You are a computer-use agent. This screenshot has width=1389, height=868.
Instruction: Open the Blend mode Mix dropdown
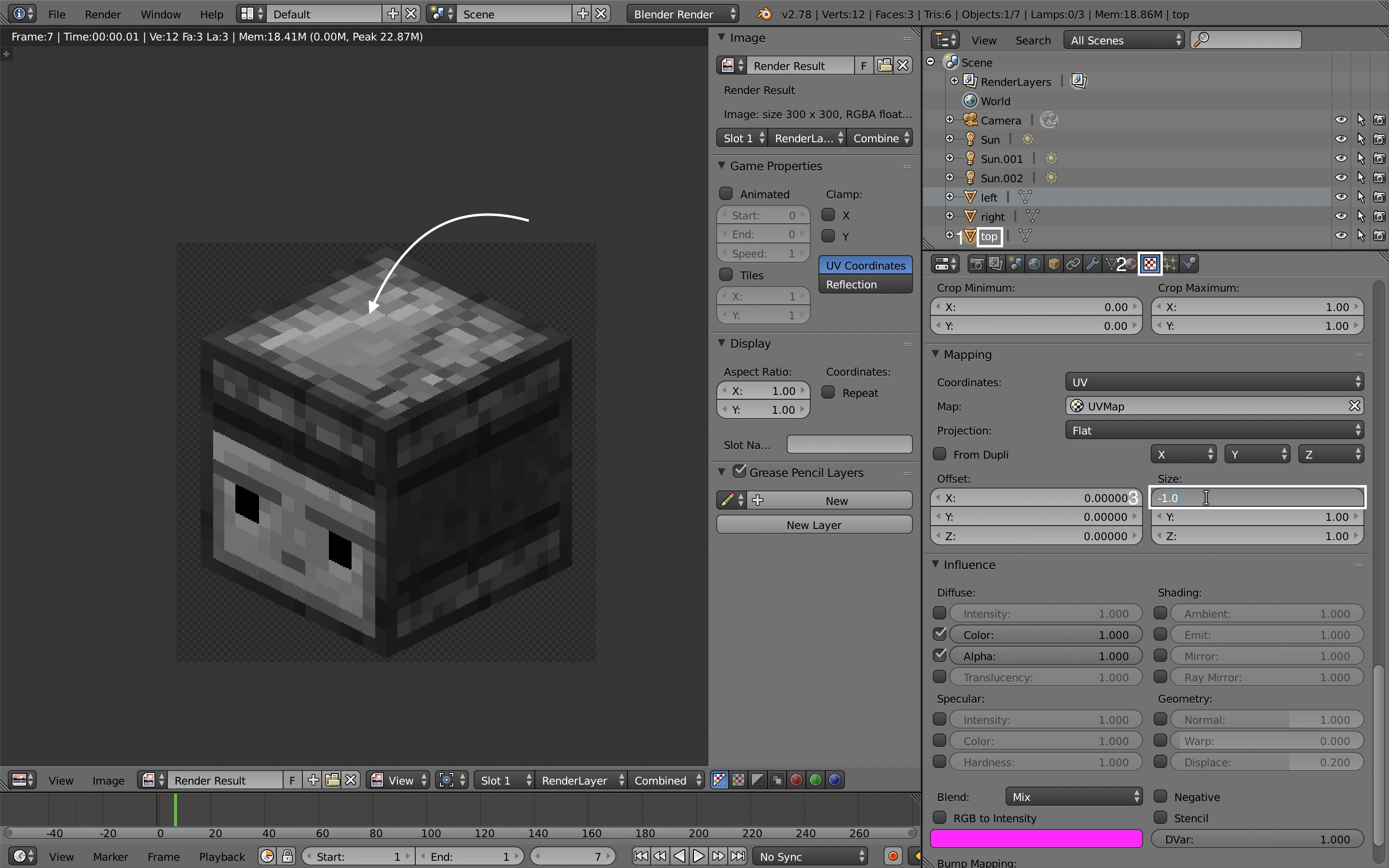click(x=1073, y=797)
